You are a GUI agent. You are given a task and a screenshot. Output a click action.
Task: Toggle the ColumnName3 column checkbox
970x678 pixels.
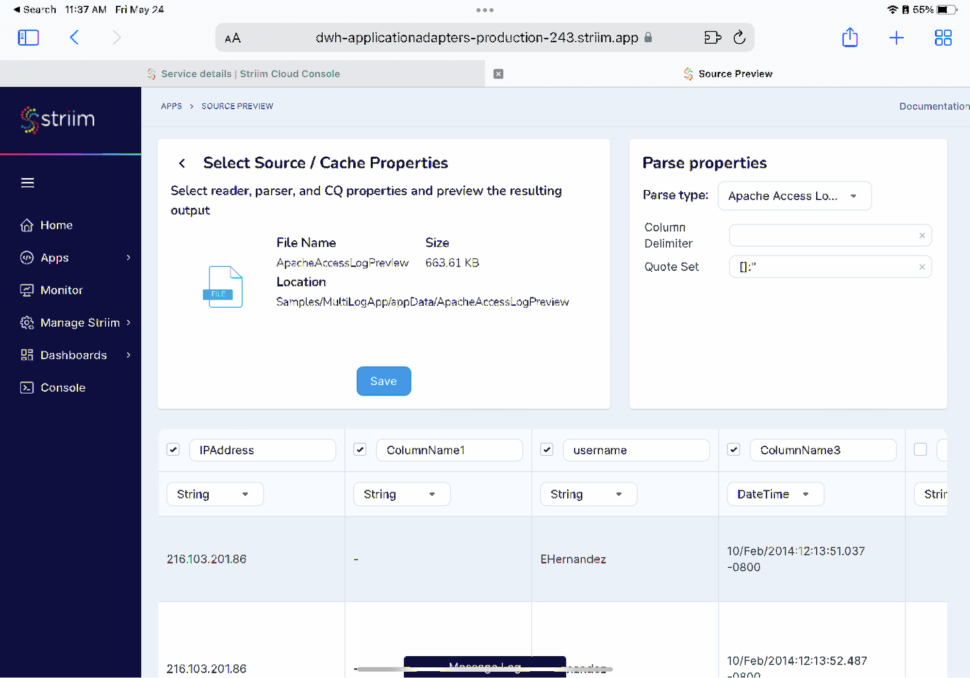click(x=733, y=450)
